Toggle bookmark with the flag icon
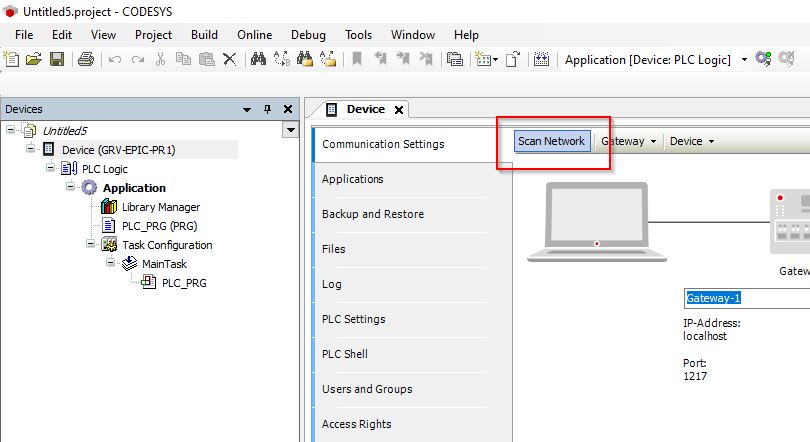Screen dimensions: 810x442 pyautogui.click(x=356, y=59)
